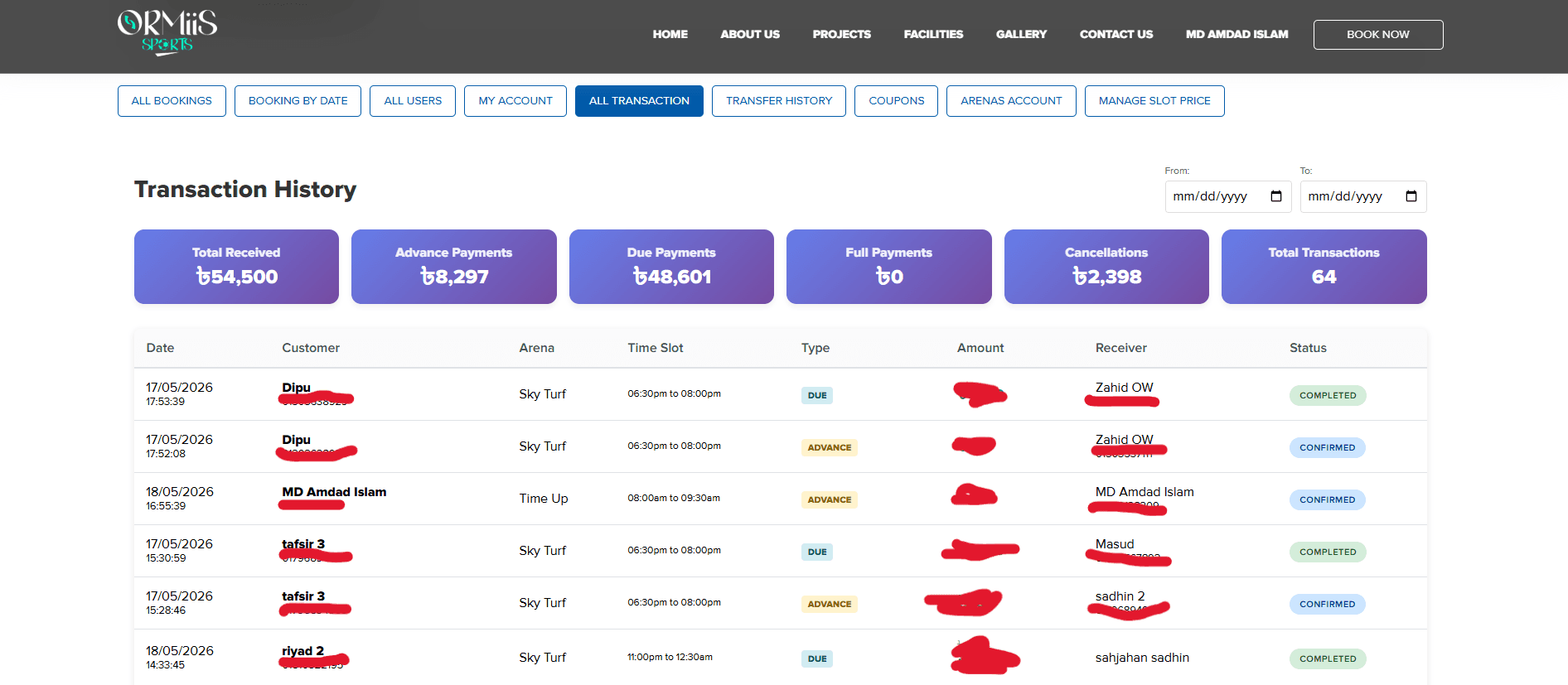Viewport: 1568px width, 685px height.
Task: Click the Customer column header
Action: coord(311,348)
